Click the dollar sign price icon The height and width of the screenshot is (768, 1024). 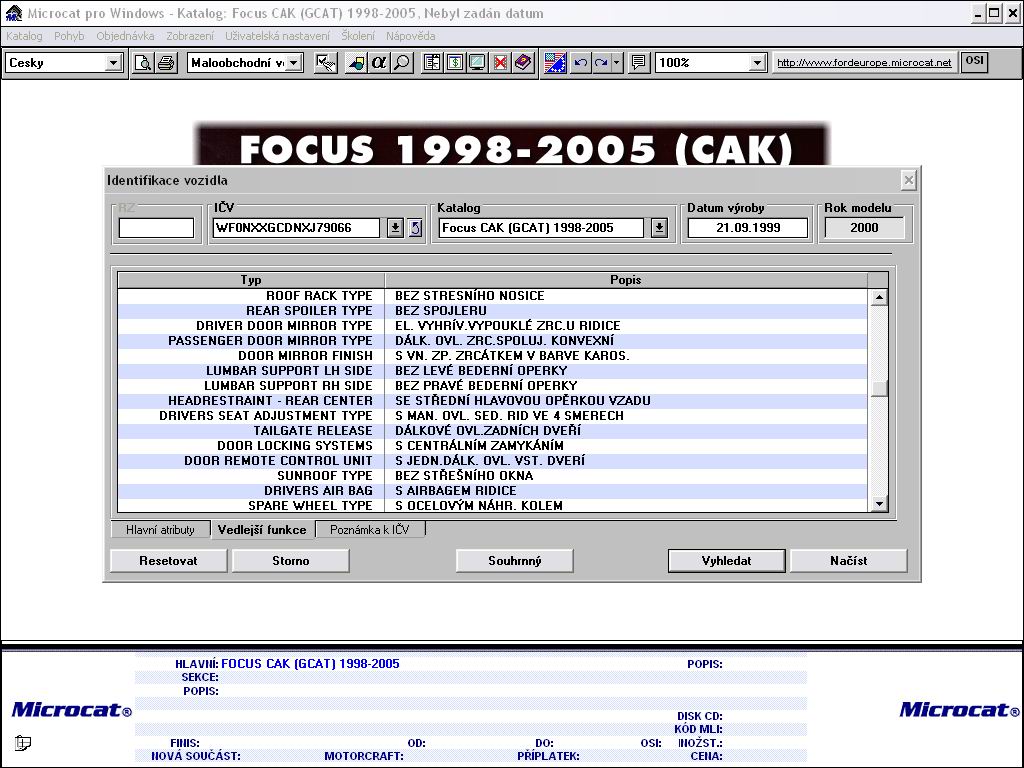455,63
